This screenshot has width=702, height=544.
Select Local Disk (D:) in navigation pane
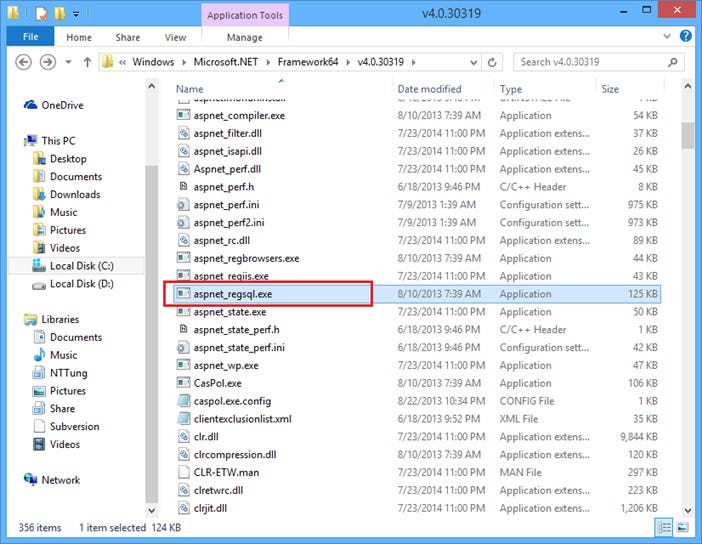73,284
